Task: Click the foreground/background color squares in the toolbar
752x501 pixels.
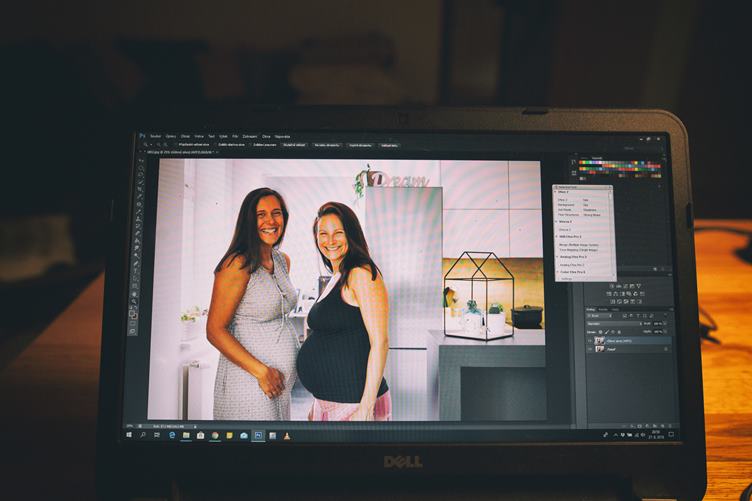Action: point(133,314)
